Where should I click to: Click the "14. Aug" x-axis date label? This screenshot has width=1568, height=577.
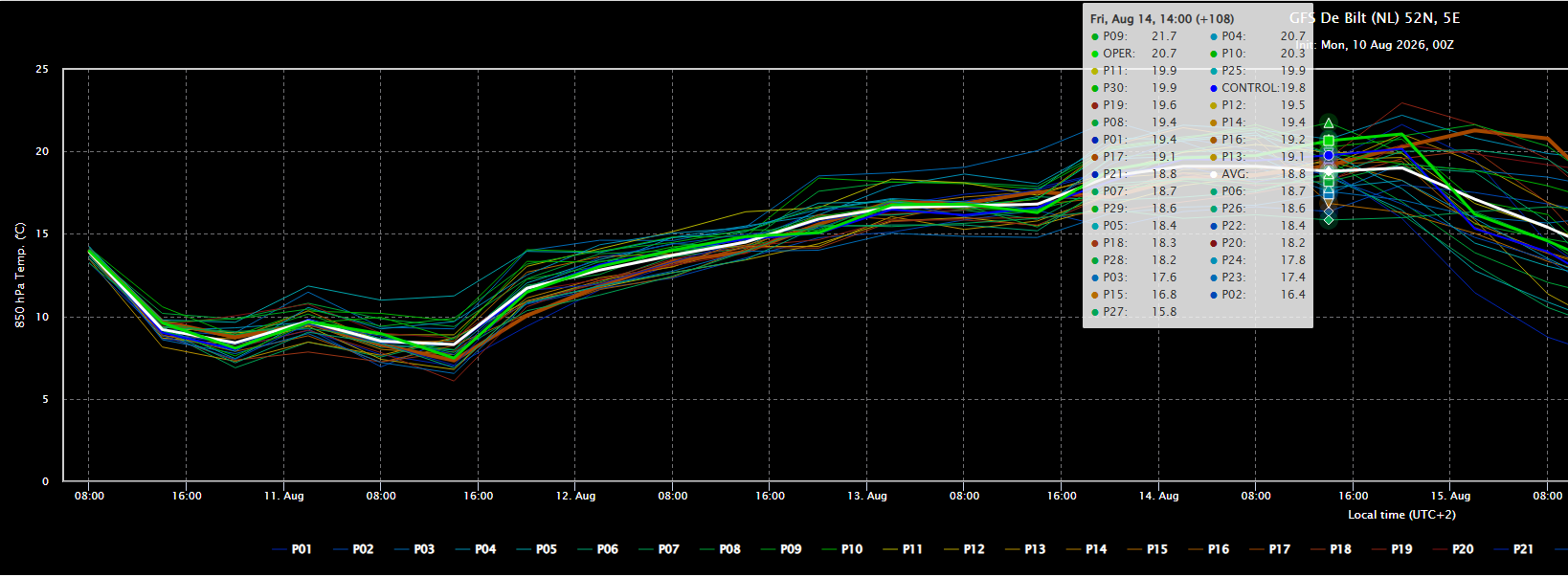coord(1159,496)
